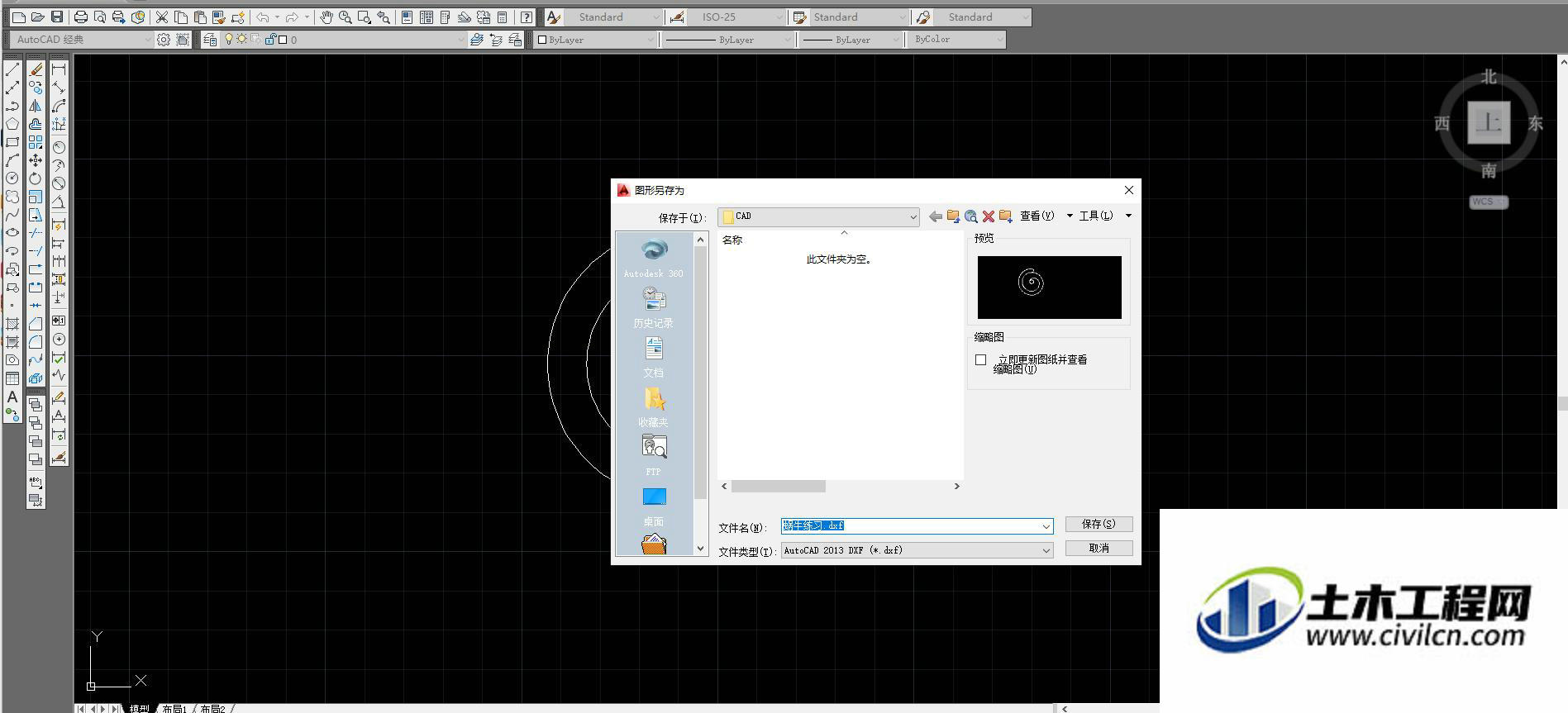Image resolution: width=1568 pixels, height=713 pixels.
Task: Click the Zoom Realtime magnifier icon
Action: (x=346, y=17)
